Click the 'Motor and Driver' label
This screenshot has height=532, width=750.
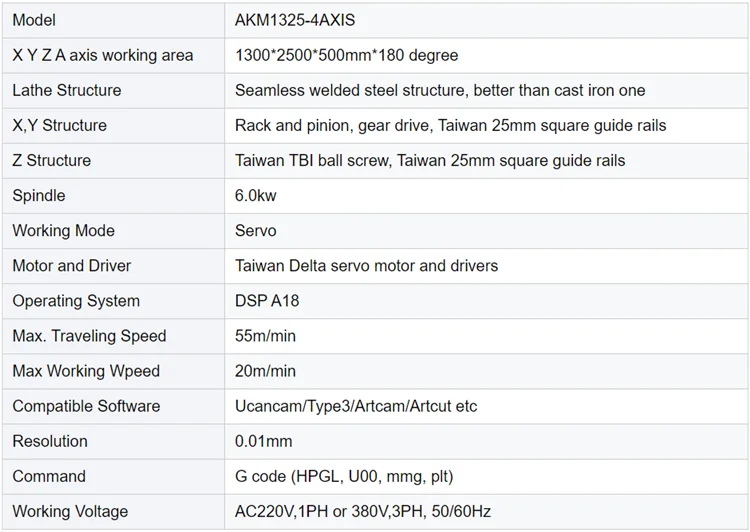[x=72, y=266]
